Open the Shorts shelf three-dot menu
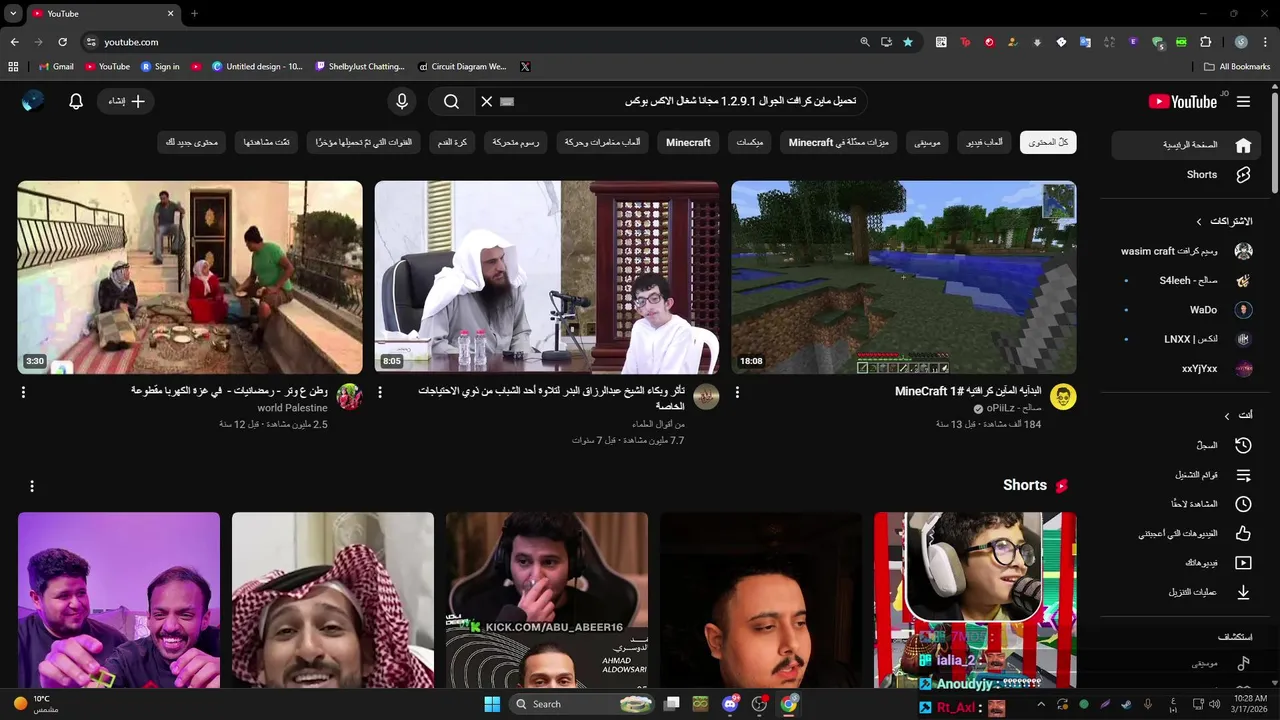 (x=32, y=486)
